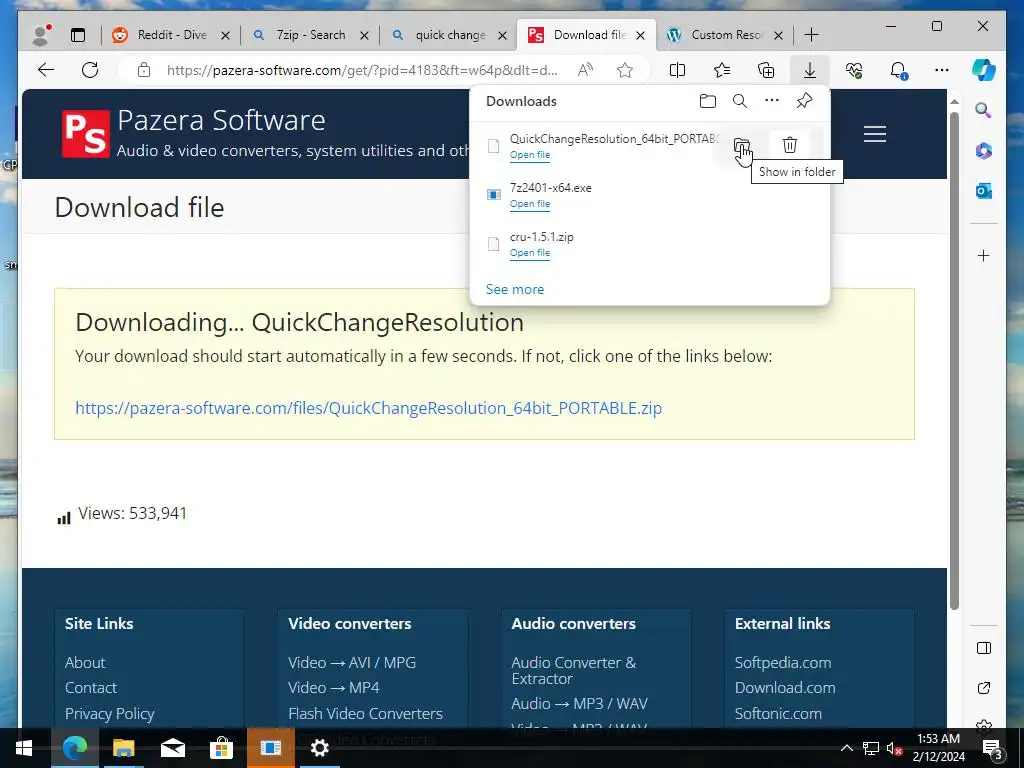Viewport: 1024px width, 768px height.
Task: Open Edge sidebar search icon
Action: click(x=984, y=110)
